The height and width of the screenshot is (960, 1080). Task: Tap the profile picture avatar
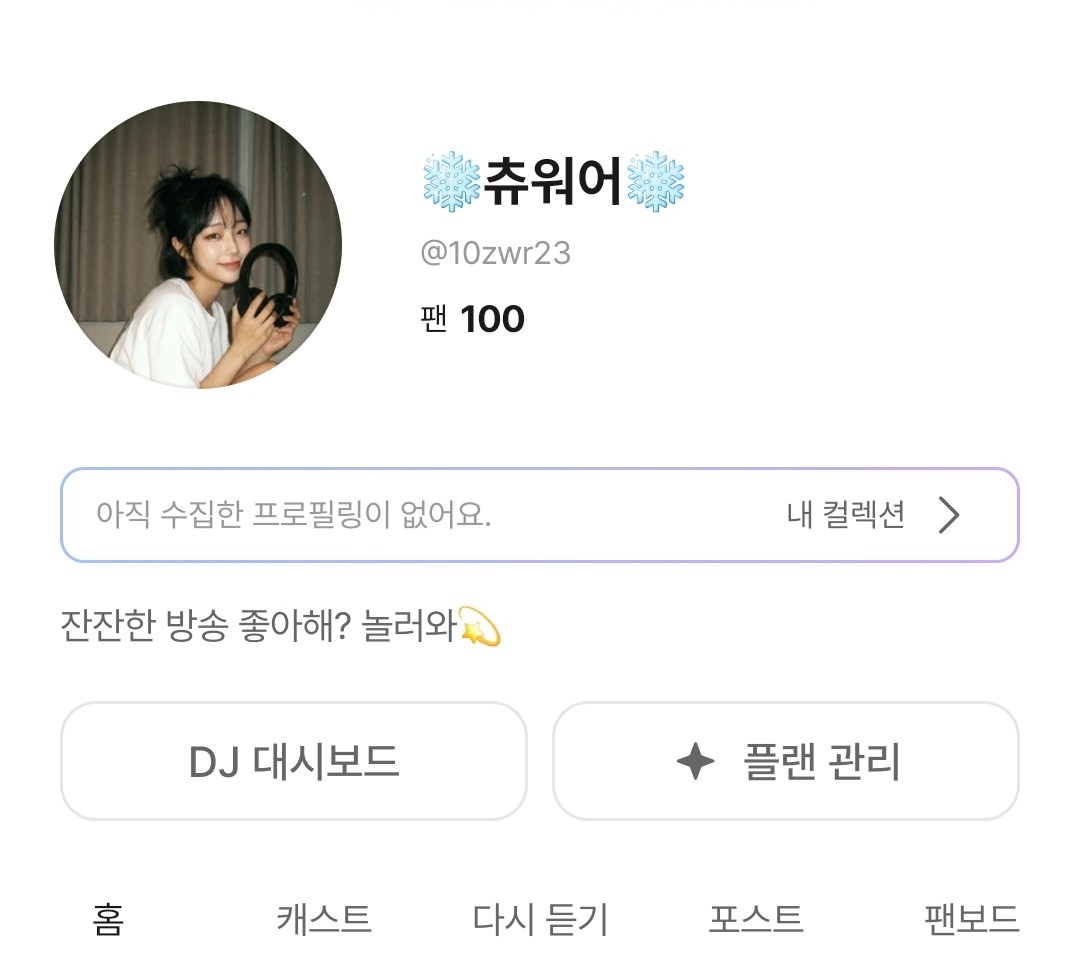198,245
